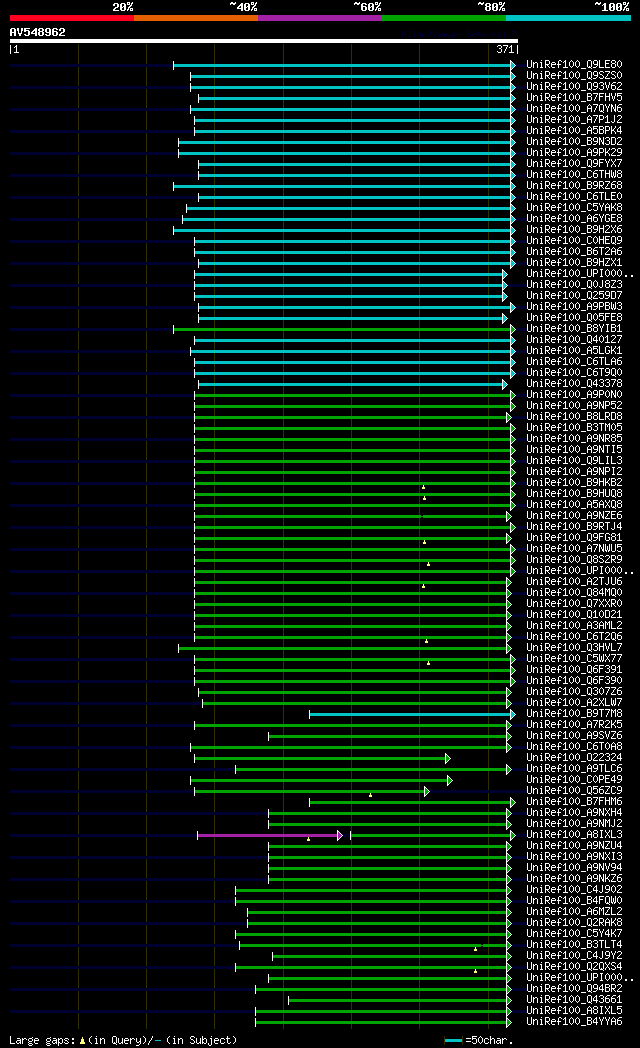Click the purple ~60% identity legend segment
Screen dimensions: 640x1048
pos(320,18)
